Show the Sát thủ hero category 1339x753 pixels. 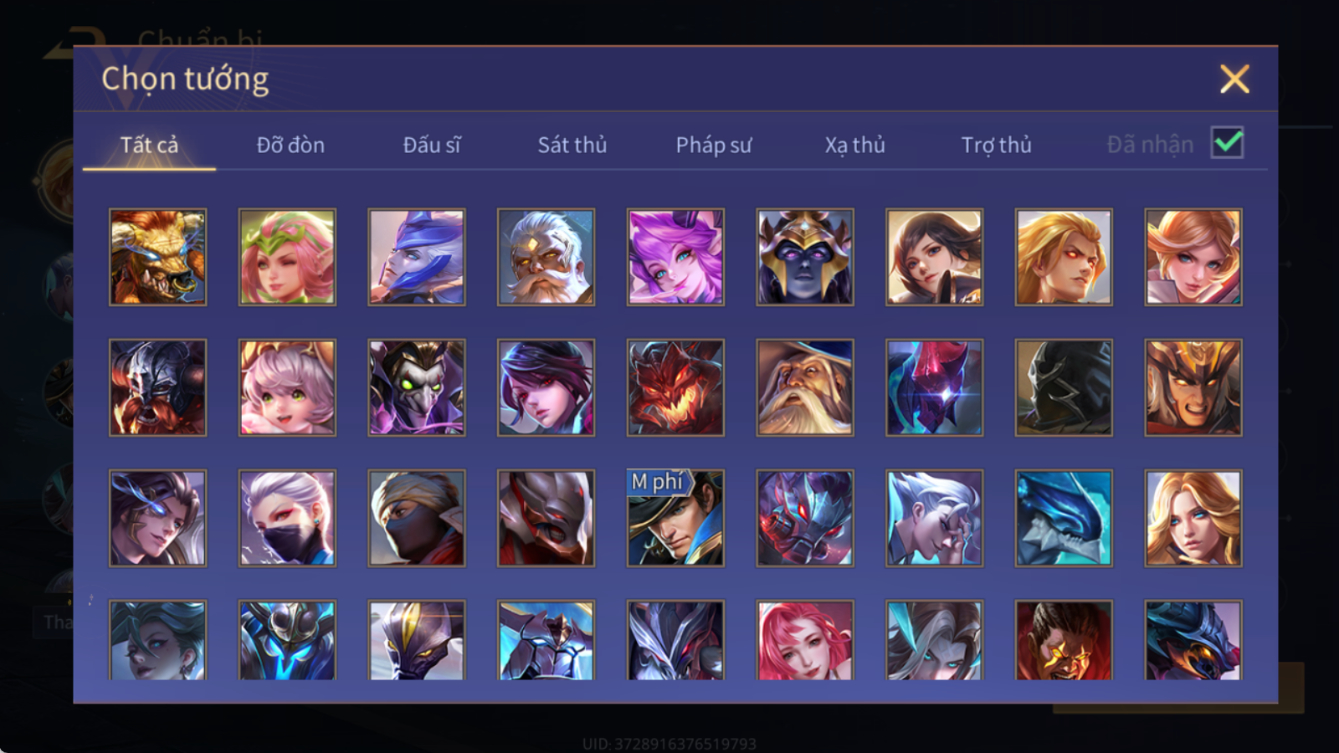tap(572, 145)
